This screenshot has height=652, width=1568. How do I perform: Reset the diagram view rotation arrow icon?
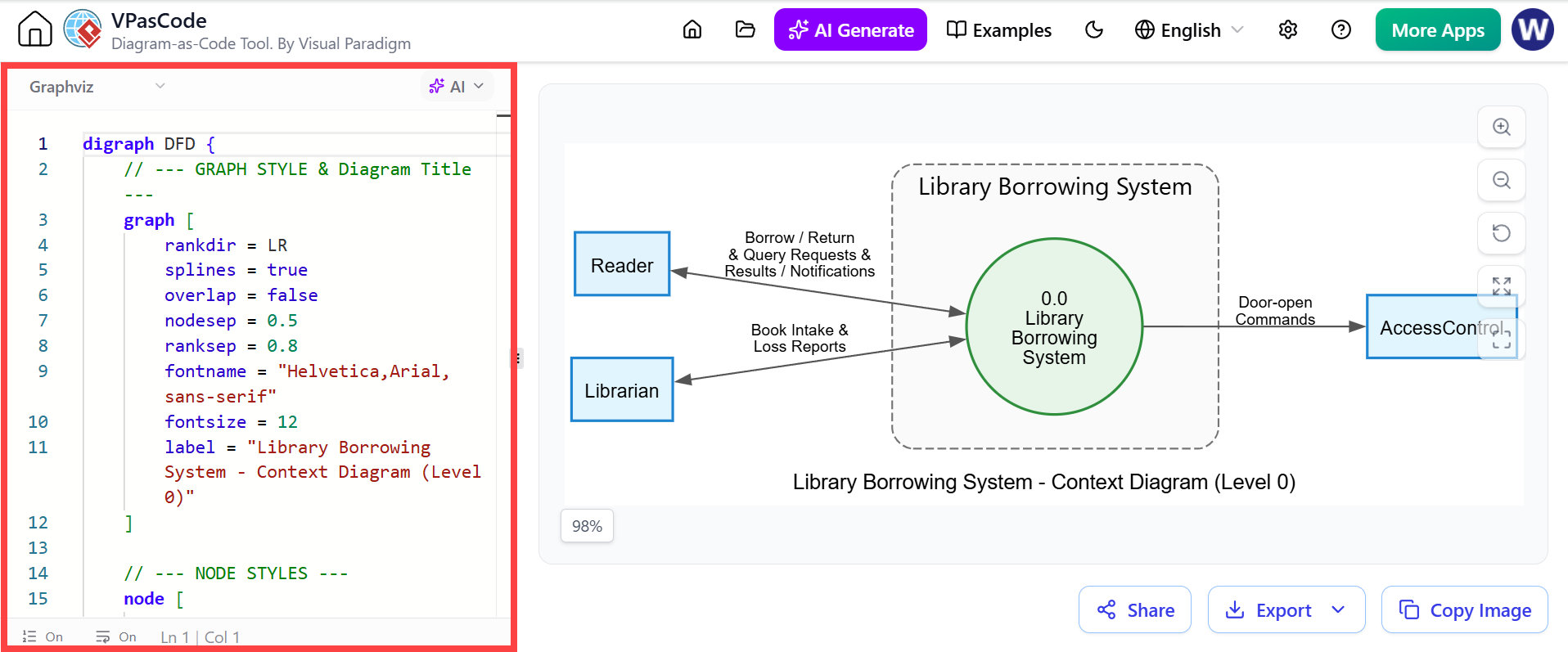1502,233
